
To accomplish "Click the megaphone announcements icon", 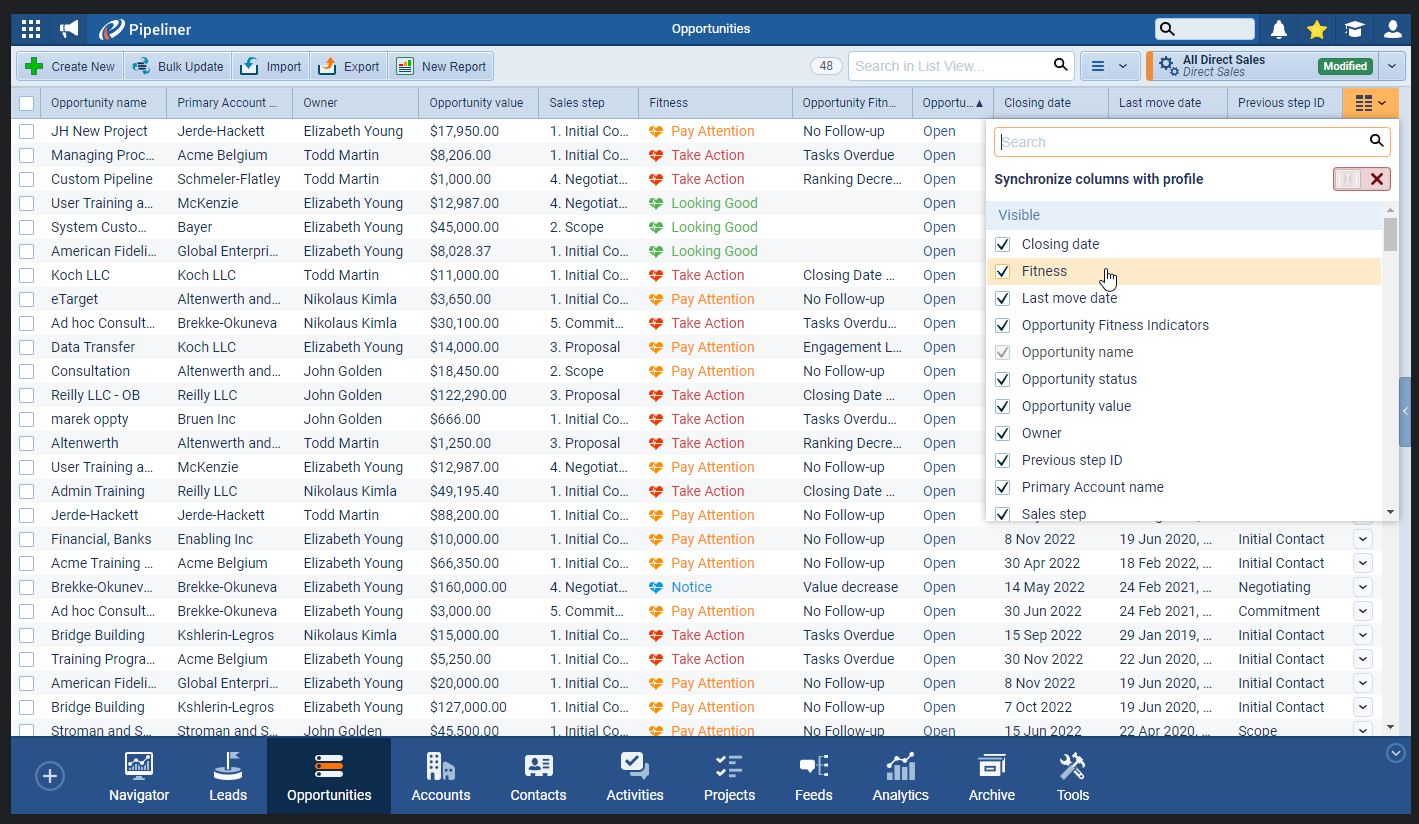I will click(x=69, y=29).
